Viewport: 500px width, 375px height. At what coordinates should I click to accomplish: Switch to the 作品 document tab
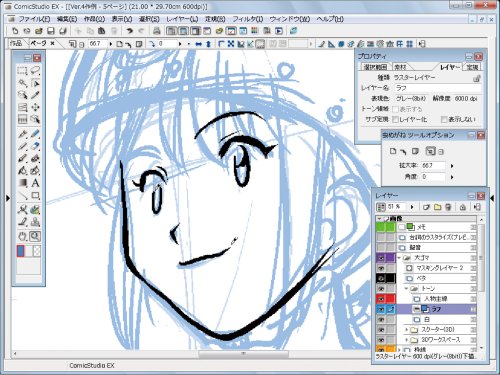click(16, 43)
